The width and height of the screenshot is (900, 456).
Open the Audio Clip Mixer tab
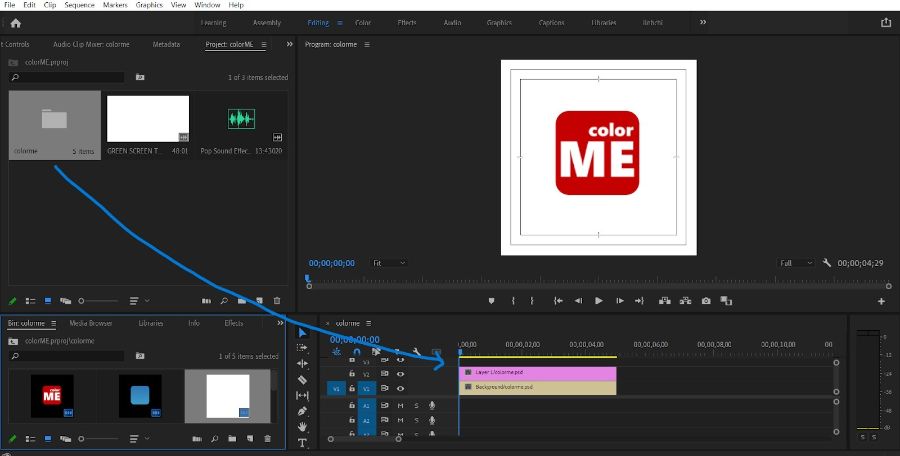click(91, 44)
